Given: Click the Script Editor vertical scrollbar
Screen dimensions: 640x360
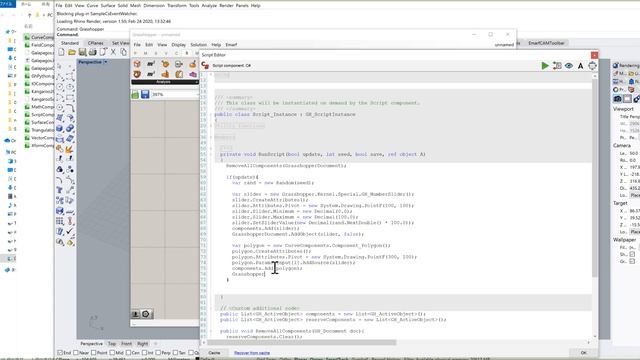Looking at the screenshot, I should 595,179.
